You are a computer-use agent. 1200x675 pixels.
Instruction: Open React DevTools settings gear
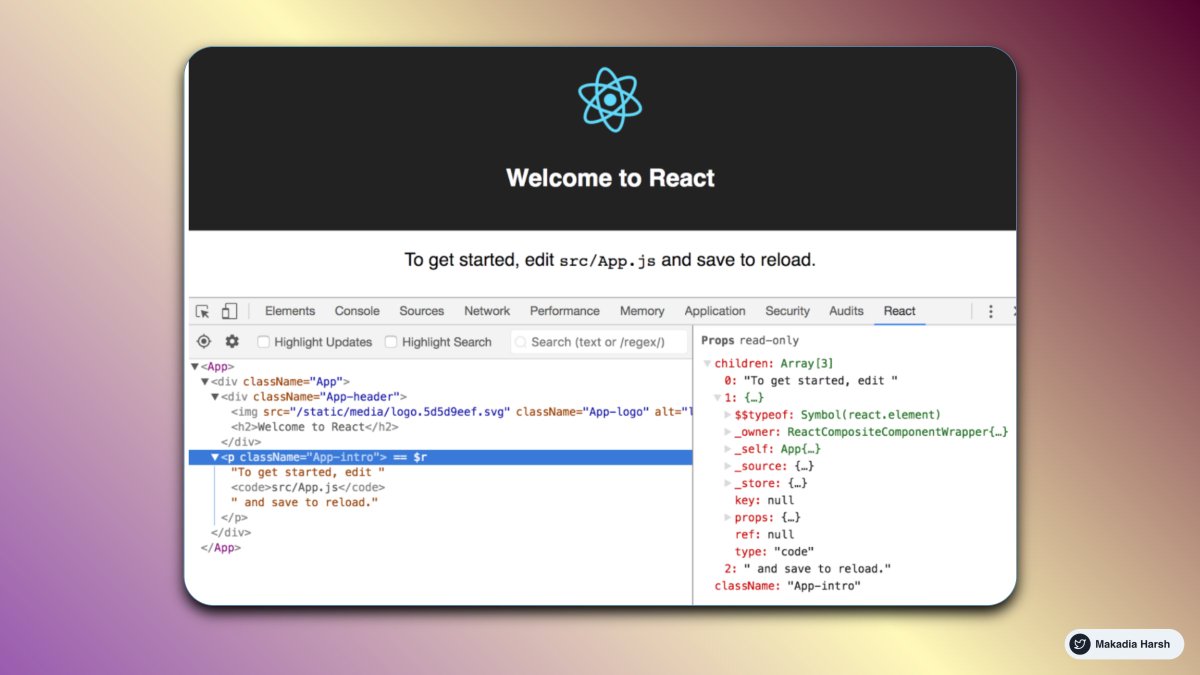point(232,341)
